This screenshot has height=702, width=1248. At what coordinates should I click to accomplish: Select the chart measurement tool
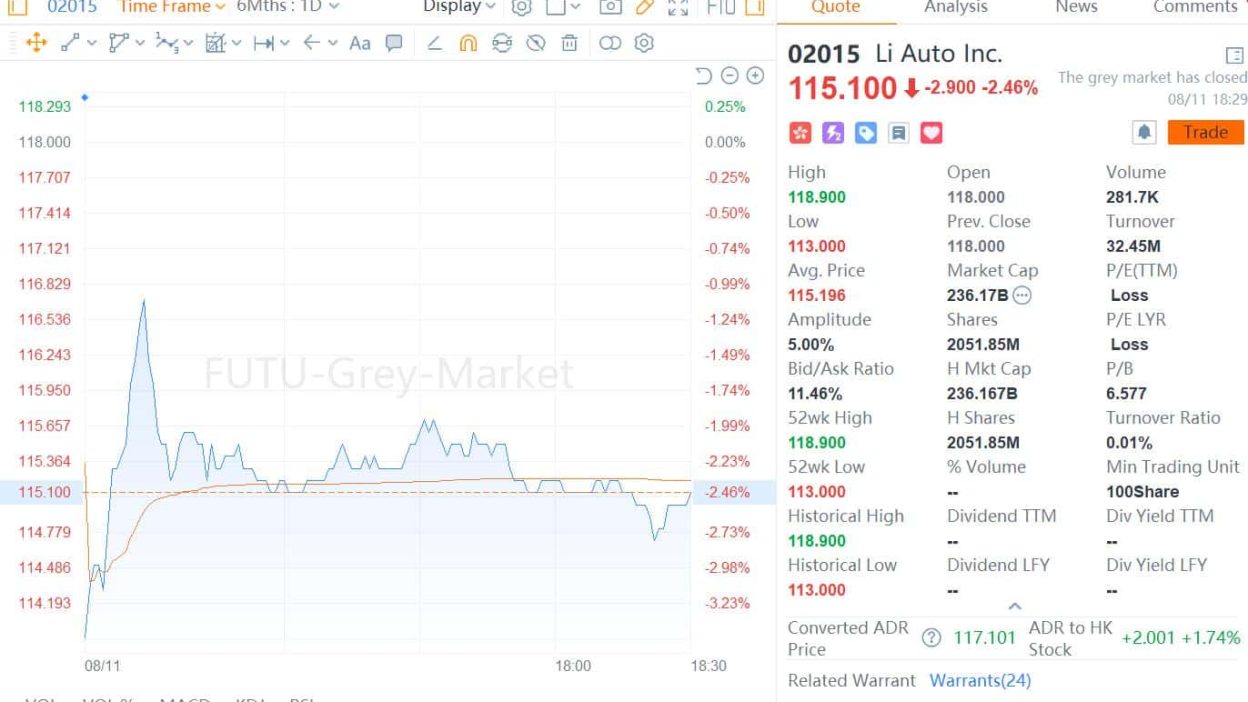click(x=215, y=43)
